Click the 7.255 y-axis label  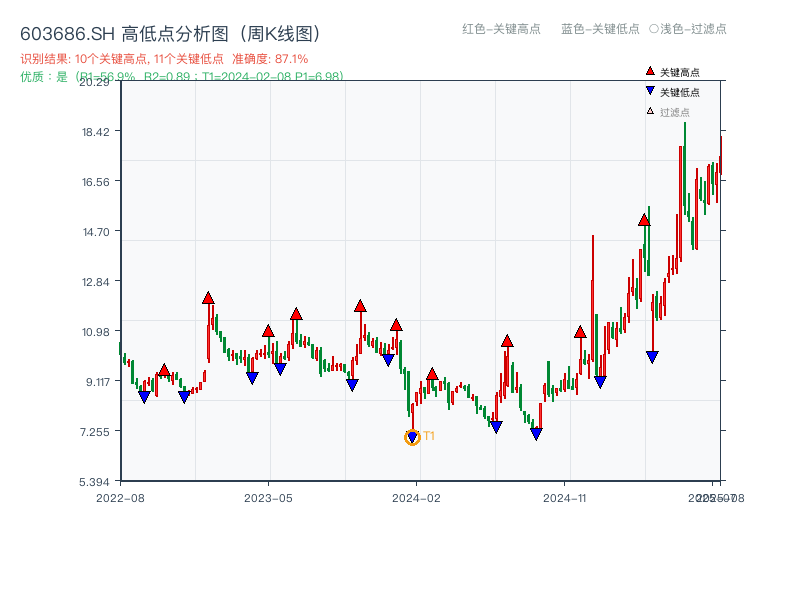pos(95,432)
